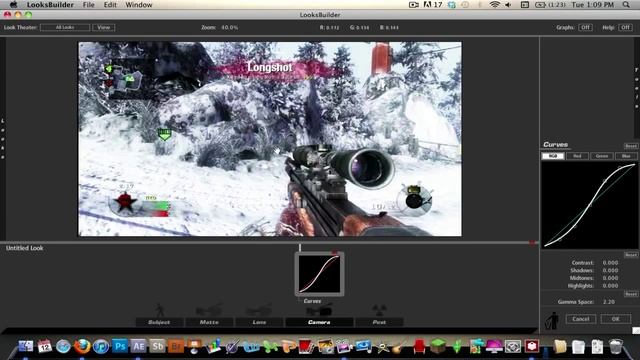Launch Minecraft grass block dock icon
This screenshot has height=360, width=640.
point(438,347)
